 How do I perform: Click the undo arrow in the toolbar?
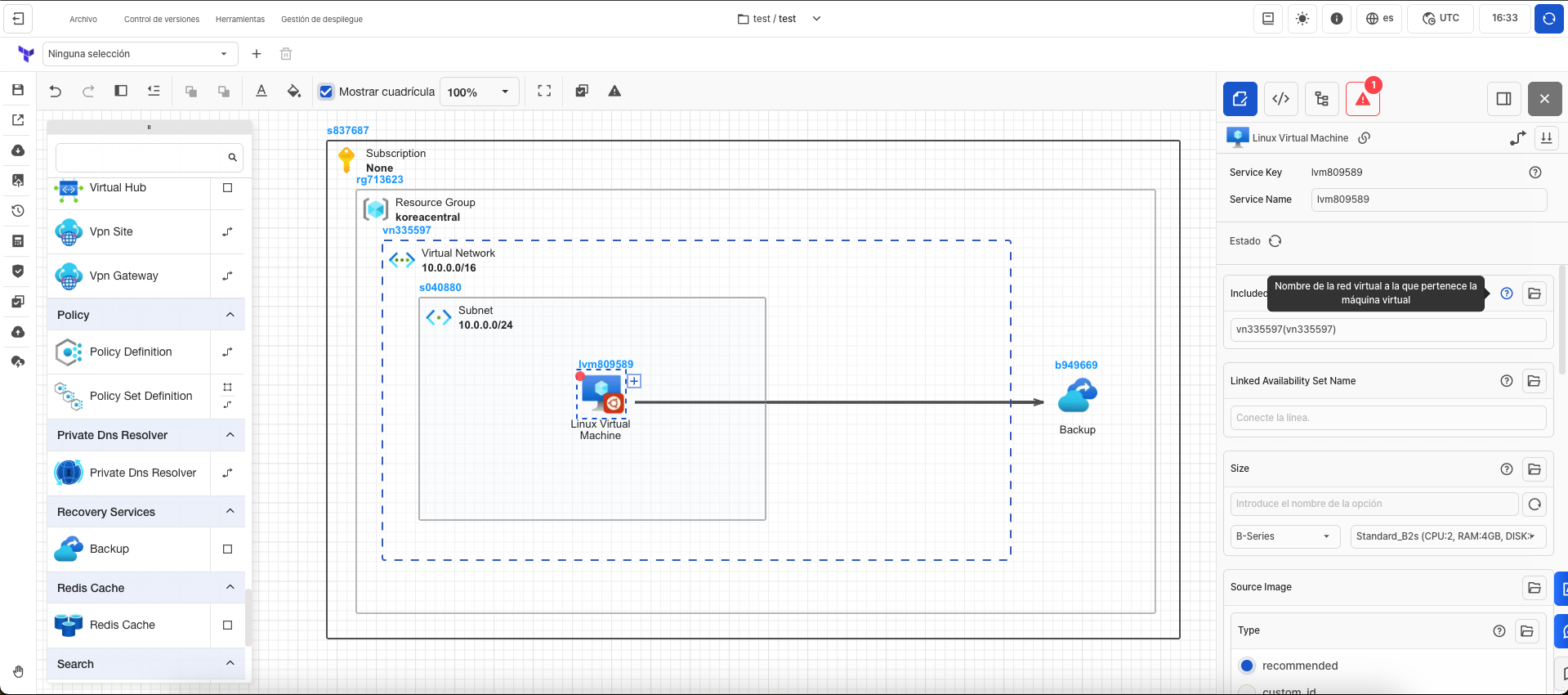(x=56, y=92)
